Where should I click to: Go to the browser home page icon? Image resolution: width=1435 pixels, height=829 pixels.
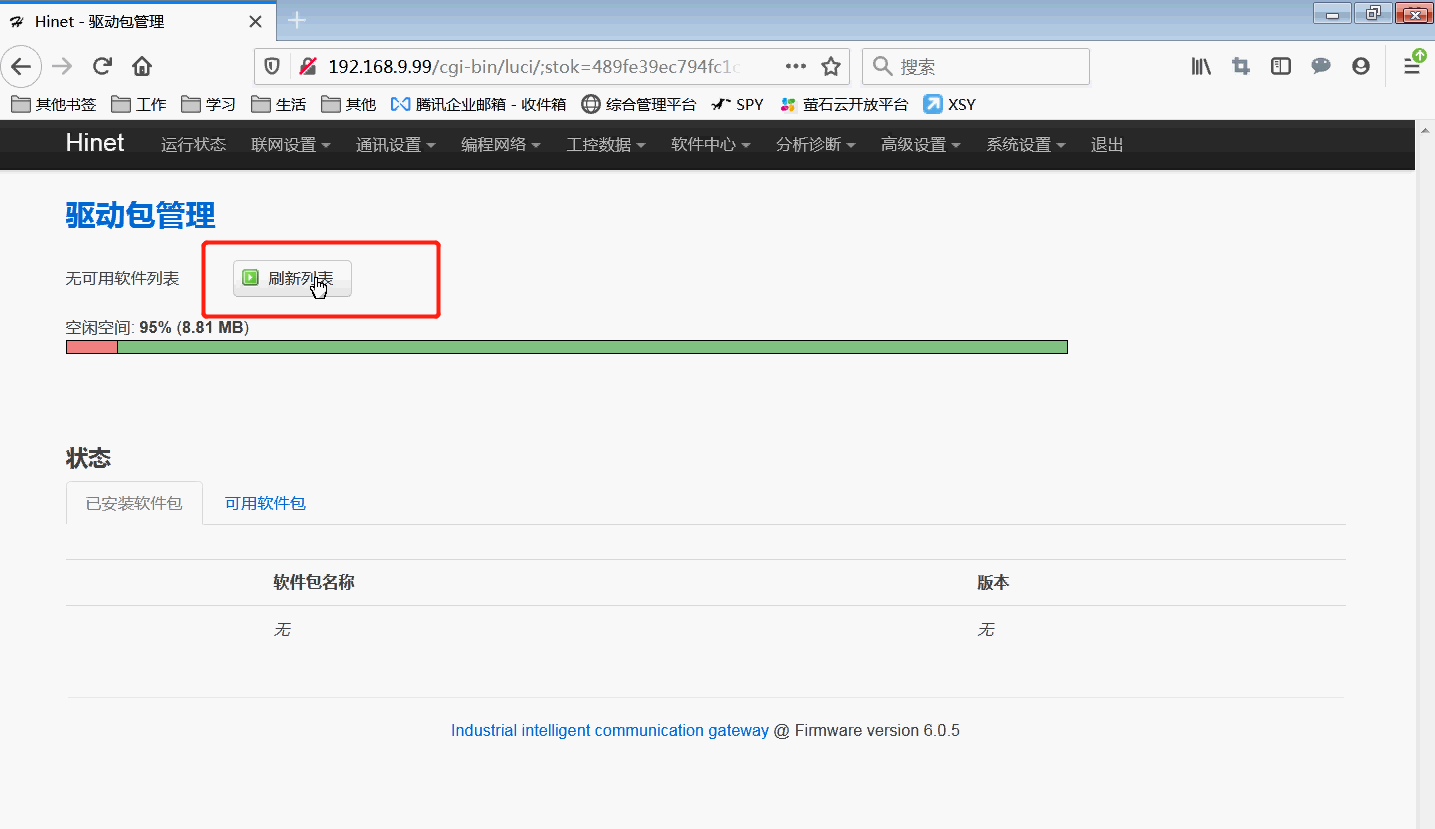click(x=142, y=67)
